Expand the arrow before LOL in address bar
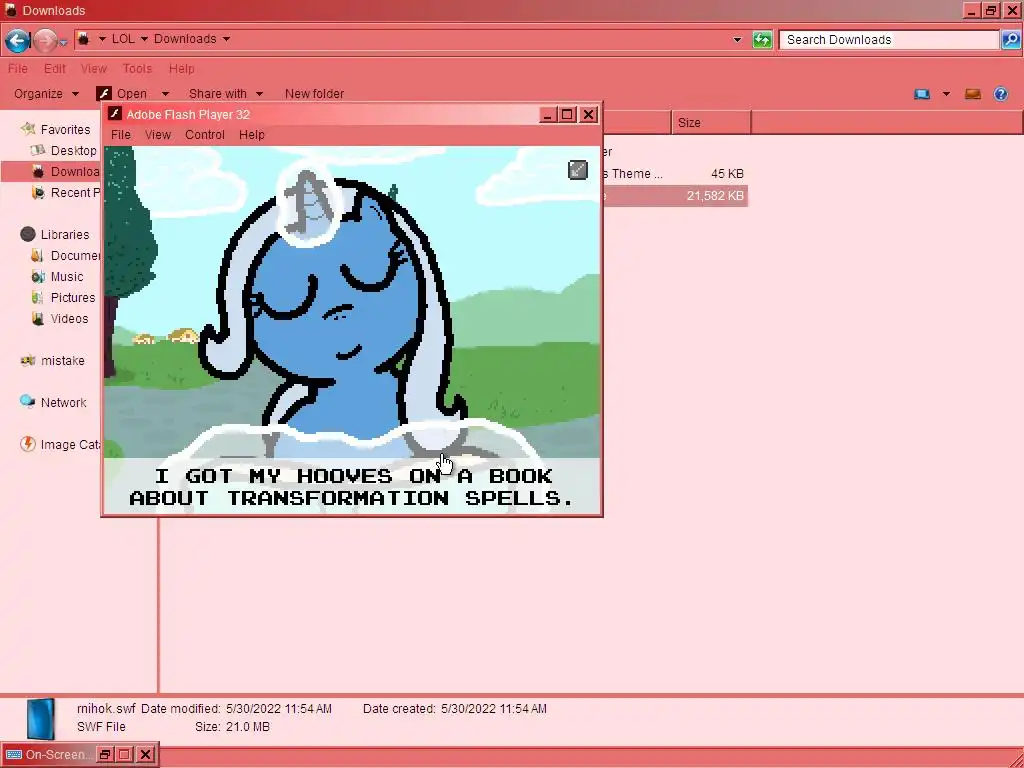Image resolution: width=1024 pixels, height=768 pixels. pyautogui.click(x=102, y=39)
